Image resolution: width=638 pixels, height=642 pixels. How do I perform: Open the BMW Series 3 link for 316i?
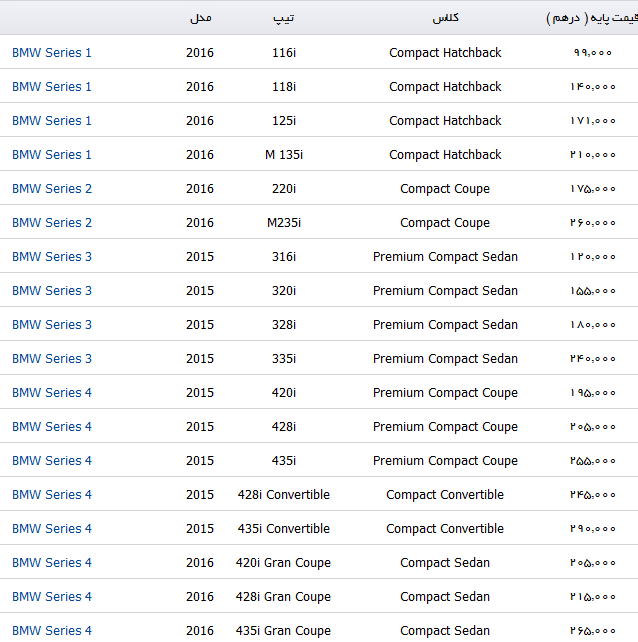(52, 257)
